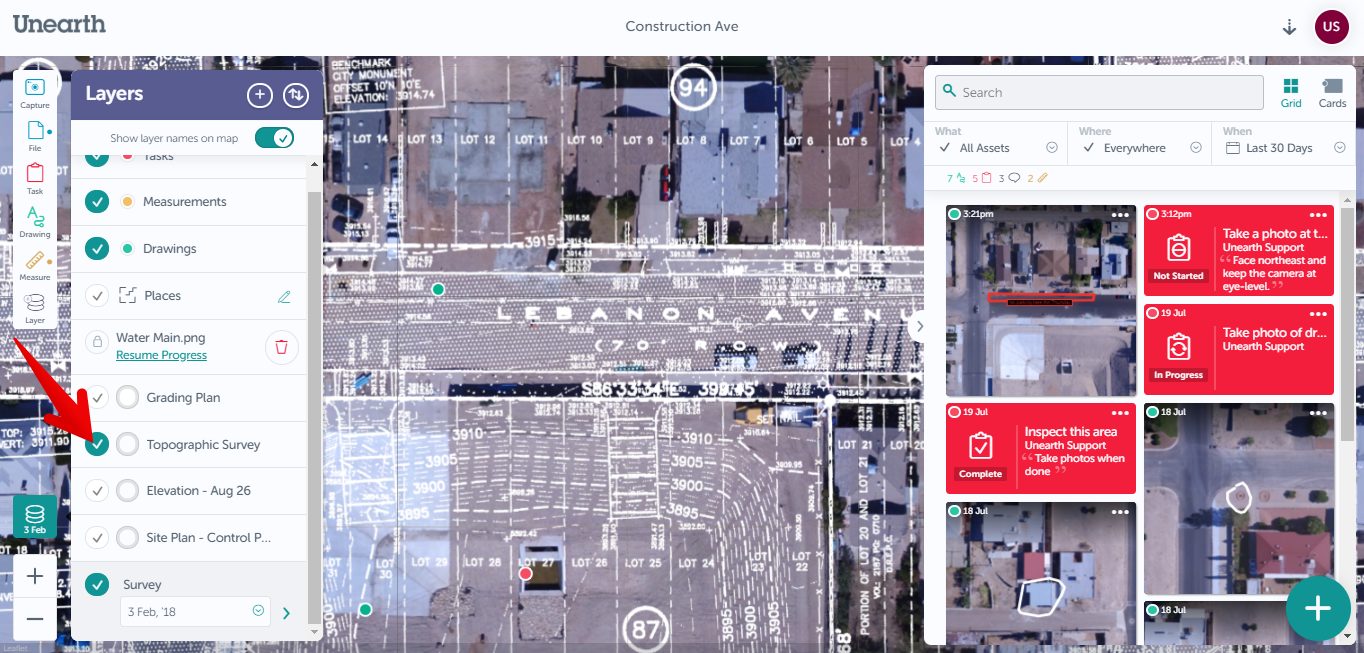Toggle Show layer names on map
This screenshot has width=1364, height=653.
[x=274, y=138]
